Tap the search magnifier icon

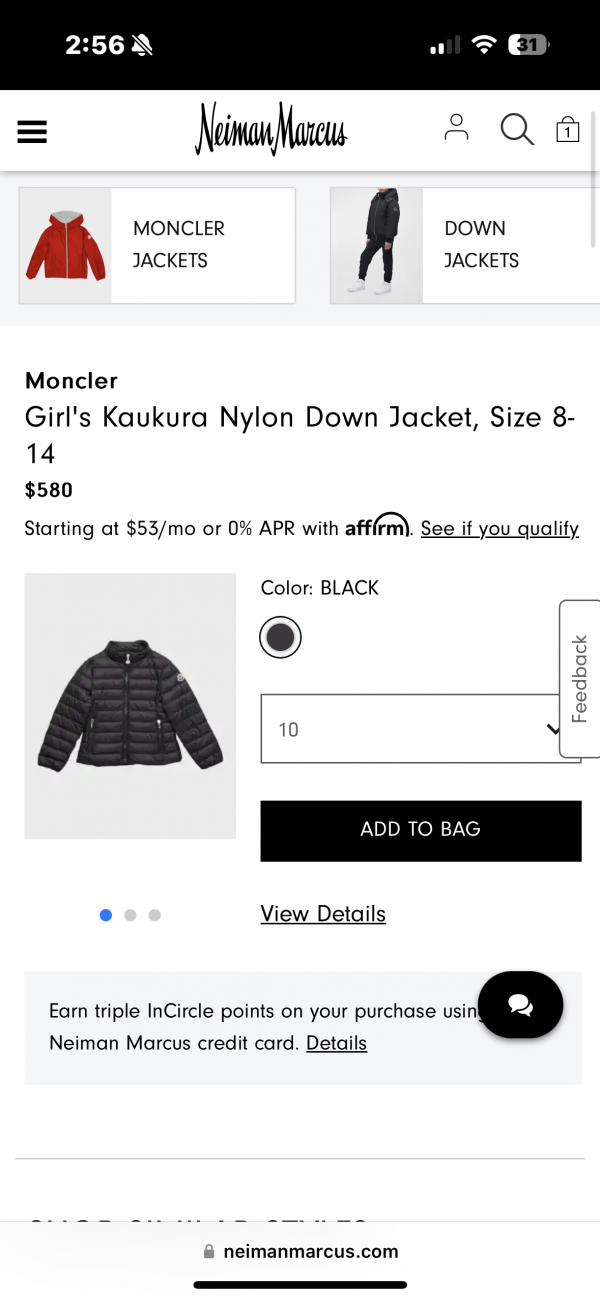coord(516,129)
